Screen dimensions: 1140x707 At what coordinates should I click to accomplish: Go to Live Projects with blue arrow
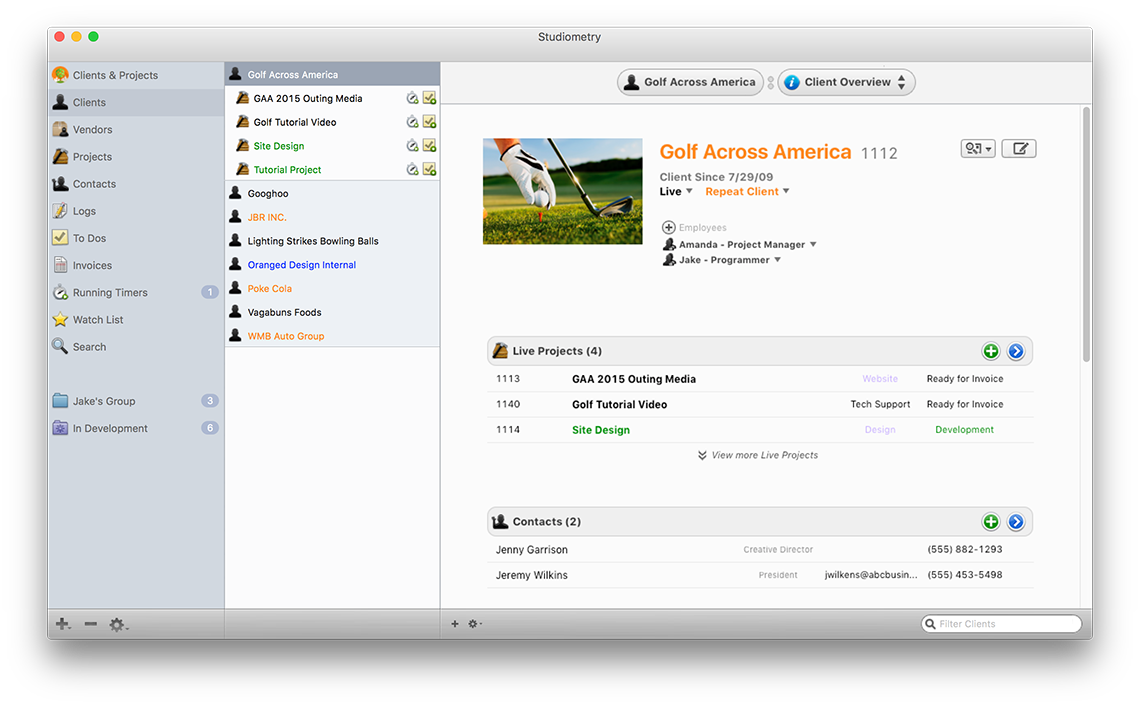(1016, 351)
